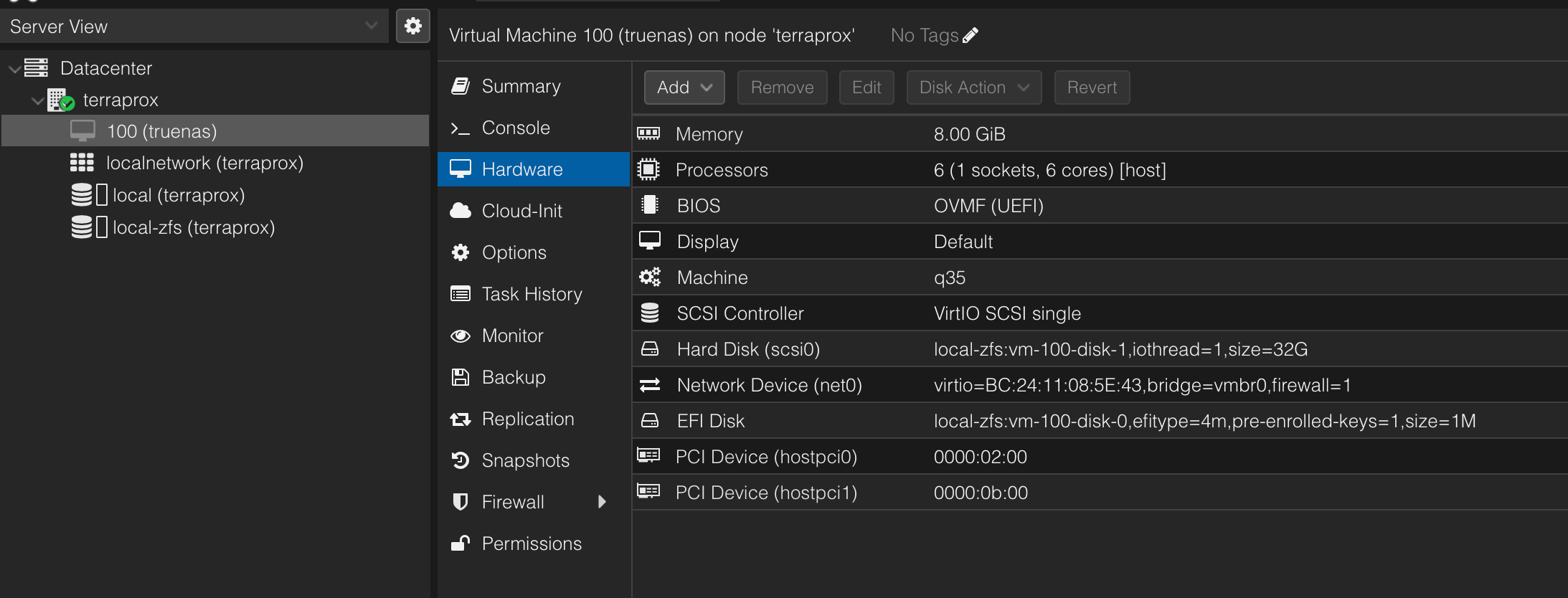Click the Processors CPU icon

pos(648,169)
